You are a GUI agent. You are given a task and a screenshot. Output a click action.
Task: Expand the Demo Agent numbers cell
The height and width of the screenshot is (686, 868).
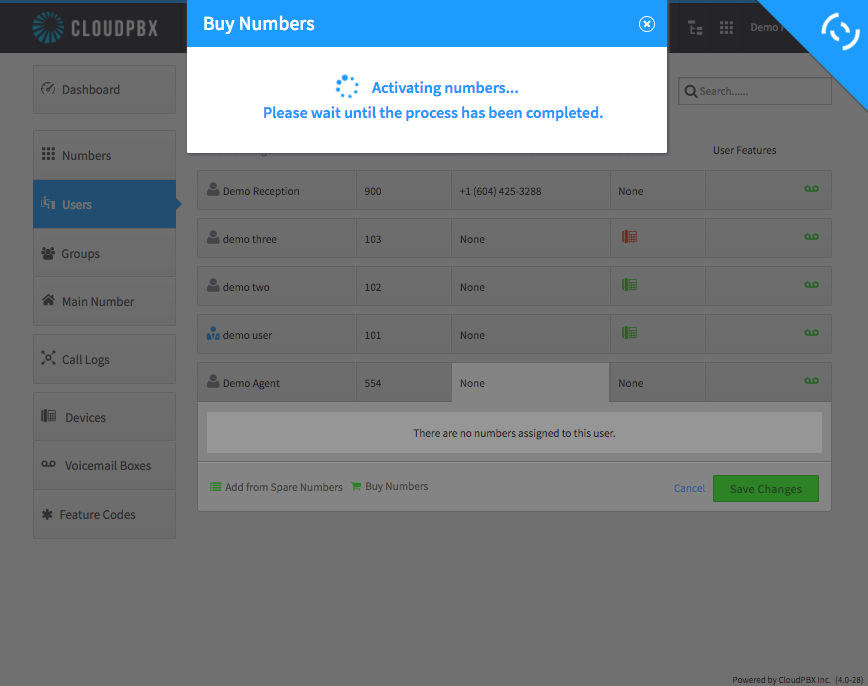[531, 383]
